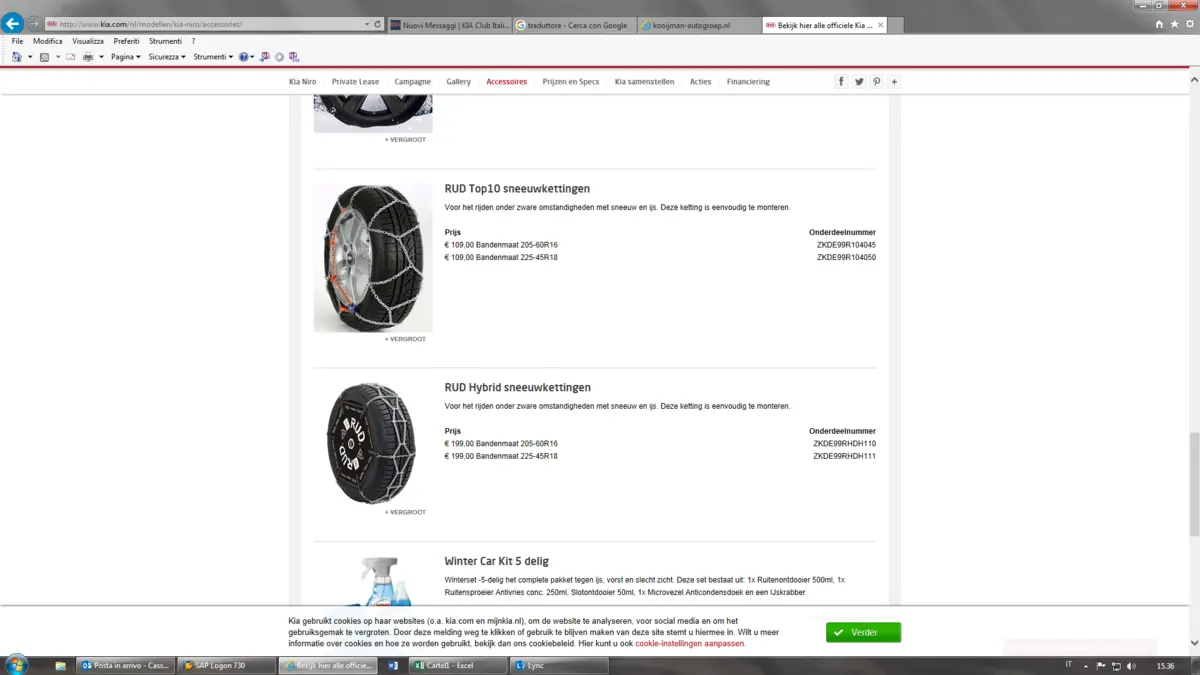The image size is (1200, 675).
Task: Close the Bekijk hier alle officiele Kia tab
Action: pos(880,25)
